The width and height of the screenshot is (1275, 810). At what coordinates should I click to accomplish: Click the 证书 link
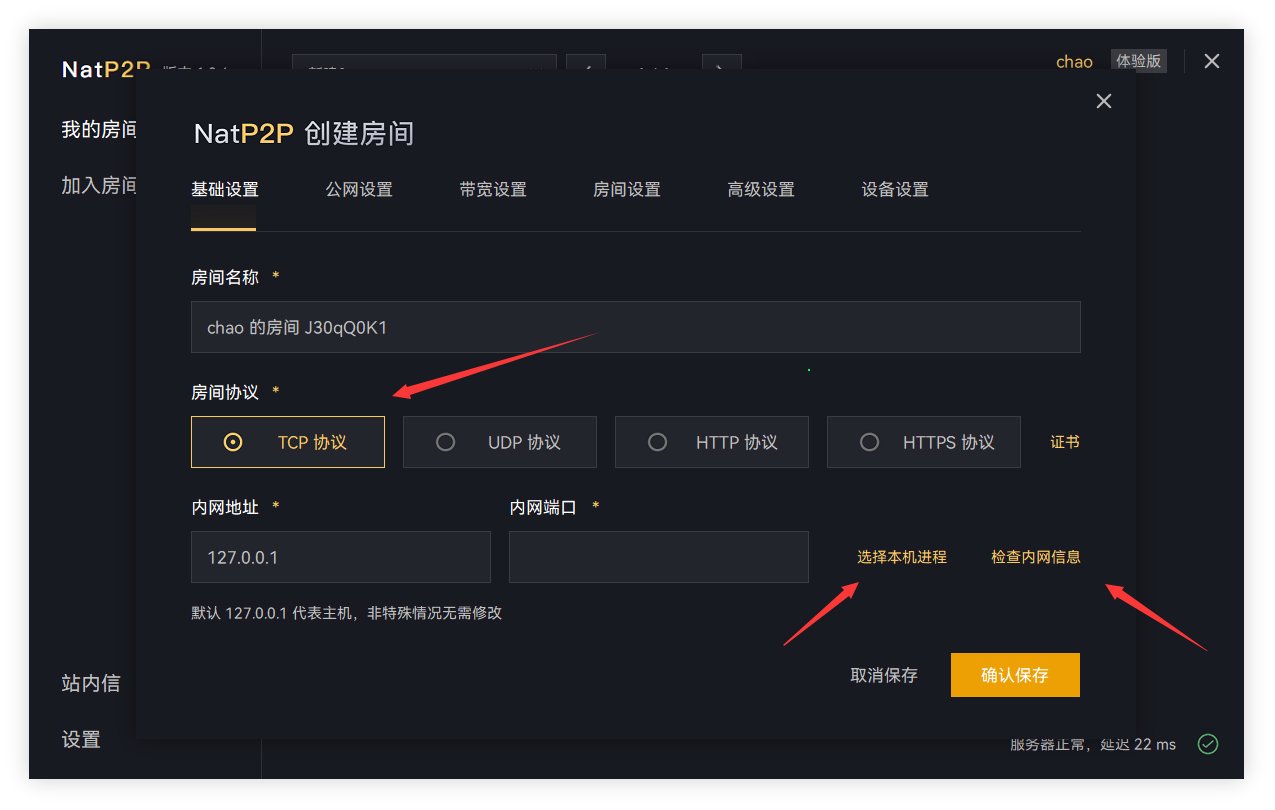1065,442
